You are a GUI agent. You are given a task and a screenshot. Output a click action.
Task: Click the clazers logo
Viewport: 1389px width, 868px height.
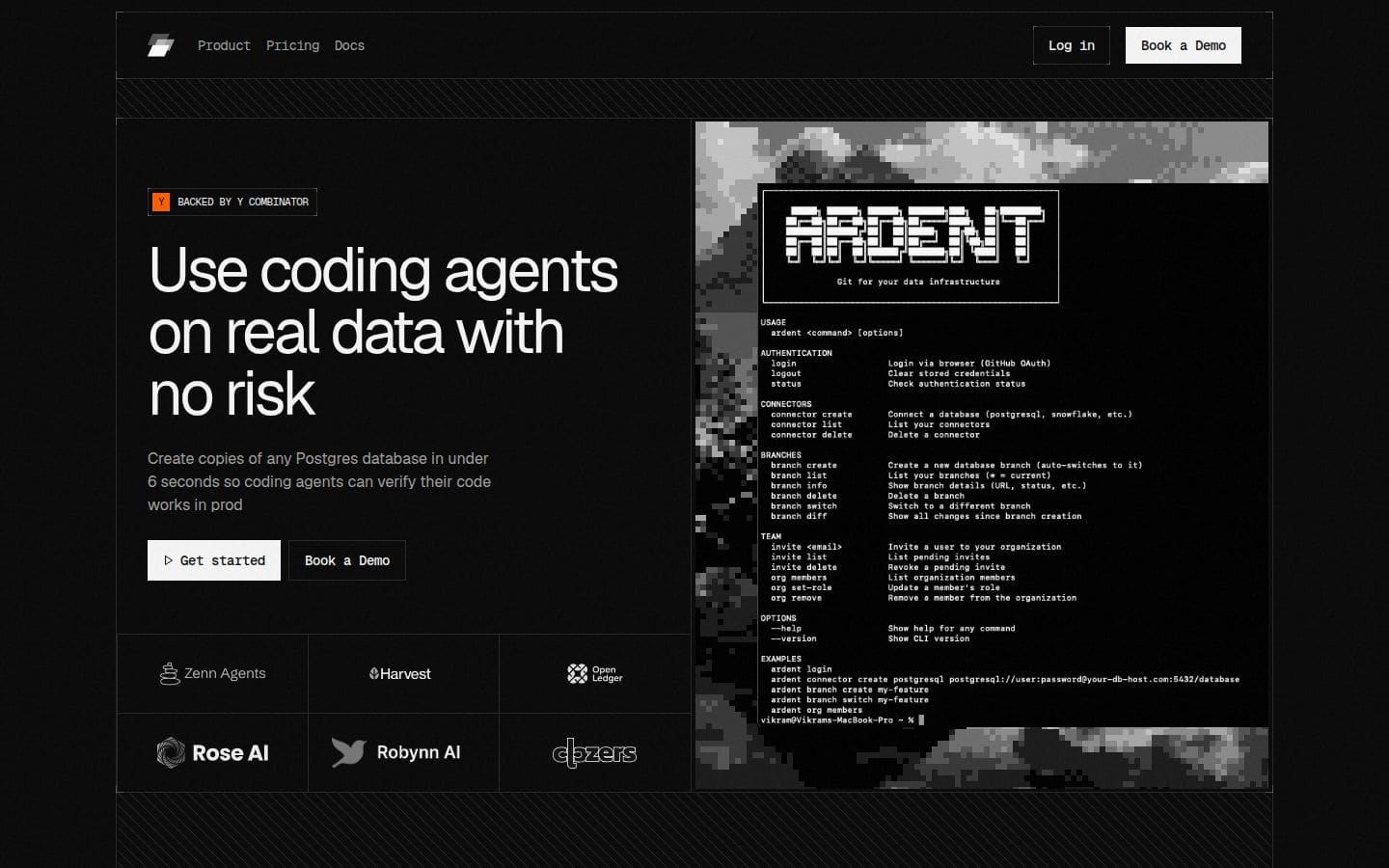click(x=594, y=752)
